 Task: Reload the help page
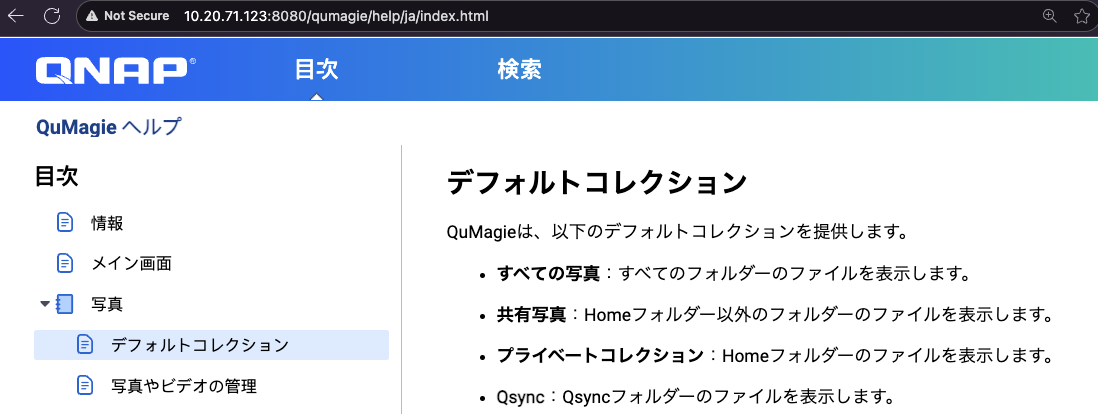pos(52,16)
